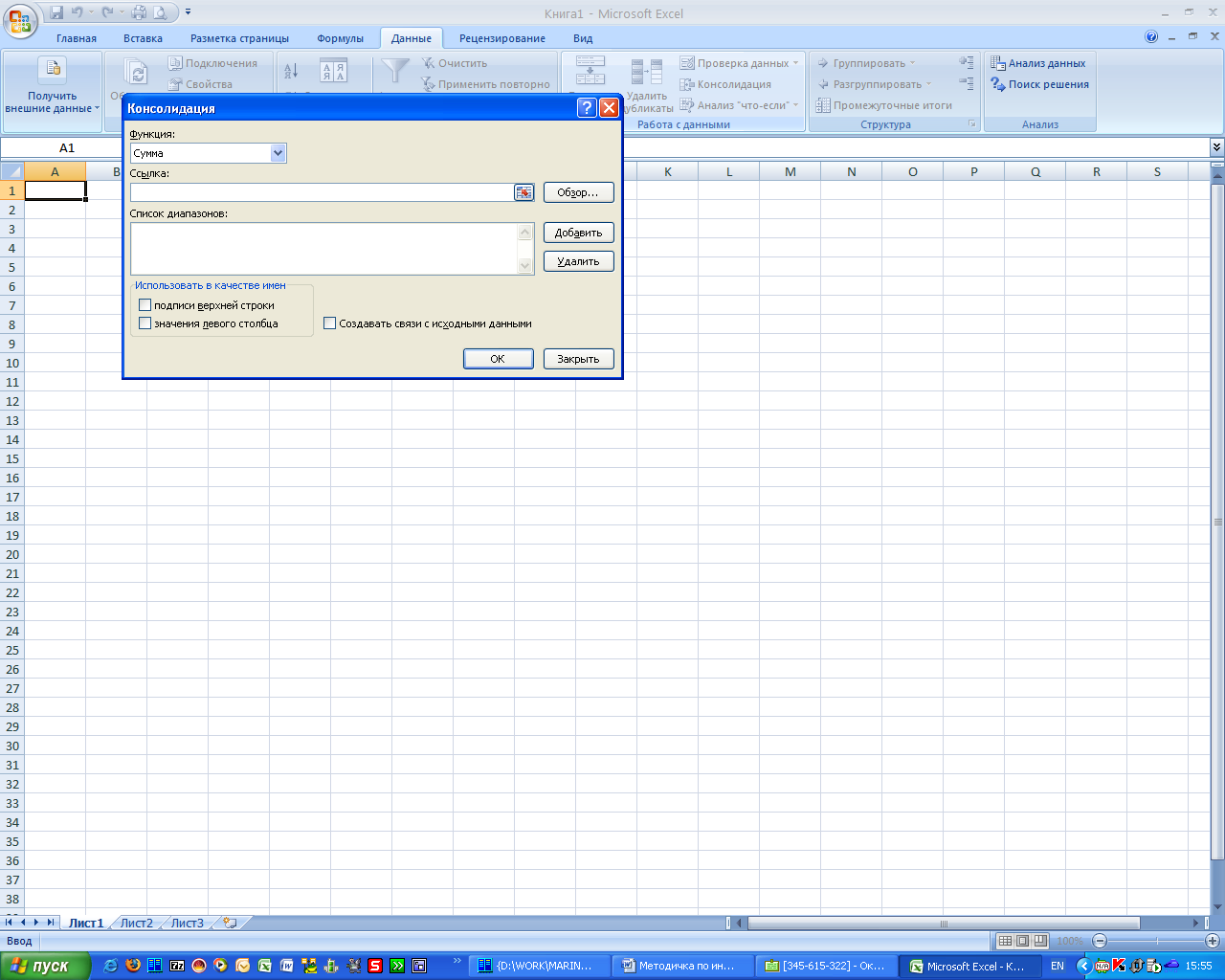The image size is (1225, 980).
Task: Expand the formula bar chevron
Action: click(1216, 147)
